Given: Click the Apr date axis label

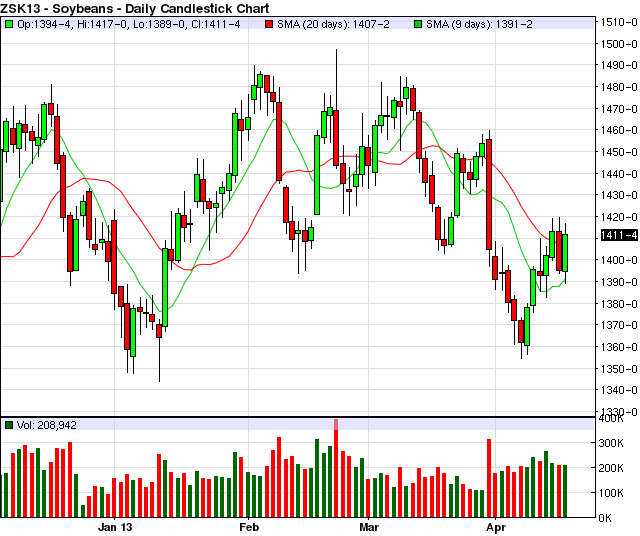Looking at the screenshot, I should (x=496, y=527).
